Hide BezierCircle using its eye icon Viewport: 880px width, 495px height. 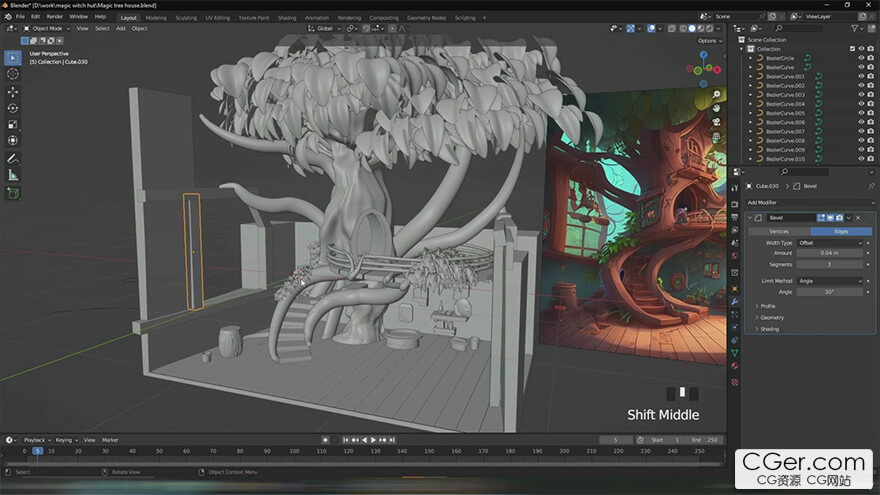[x=861, y=58]
